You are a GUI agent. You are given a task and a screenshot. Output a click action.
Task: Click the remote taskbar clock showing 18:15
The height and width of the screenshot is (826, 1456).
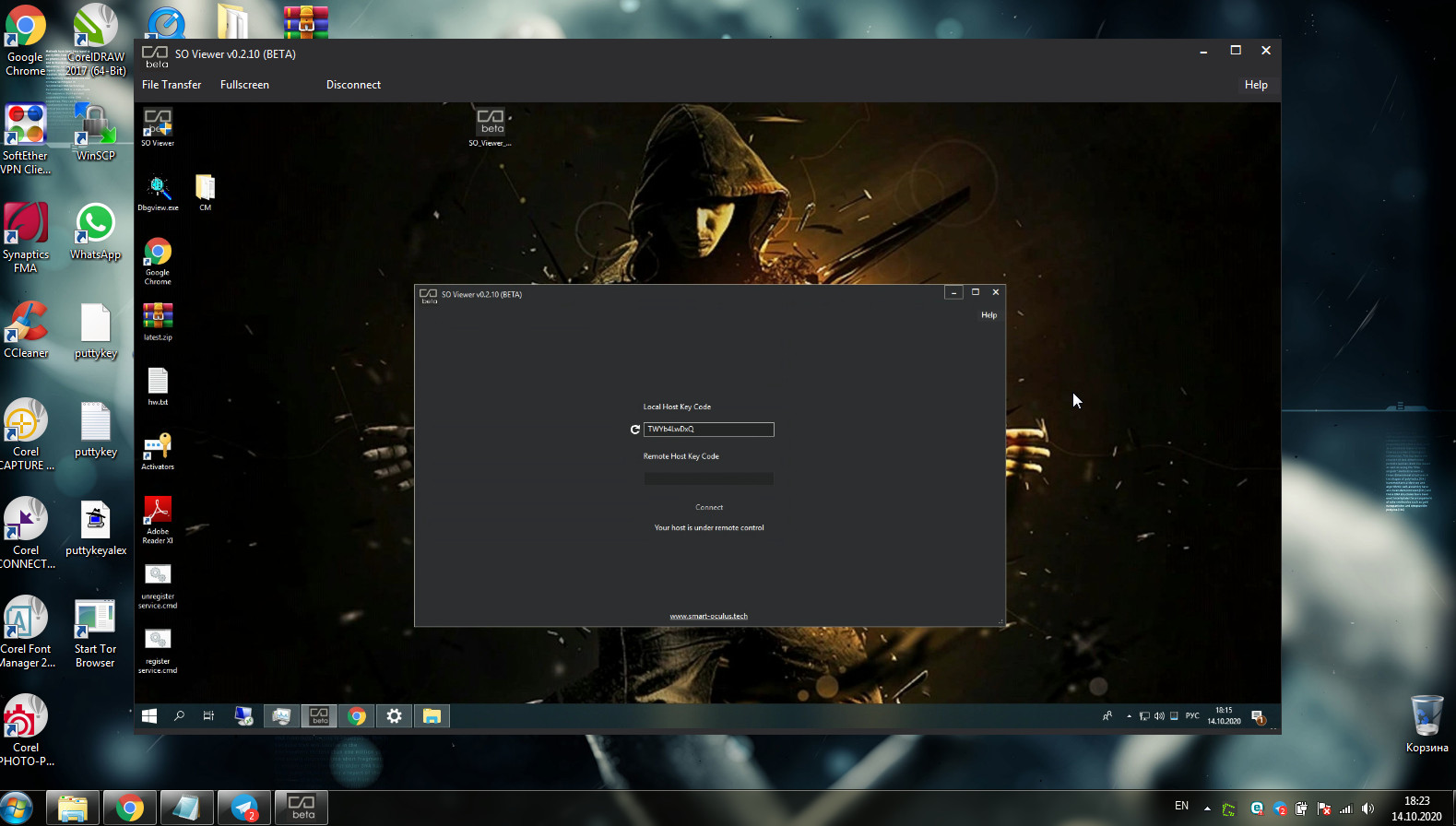[x=1224, y=716]
